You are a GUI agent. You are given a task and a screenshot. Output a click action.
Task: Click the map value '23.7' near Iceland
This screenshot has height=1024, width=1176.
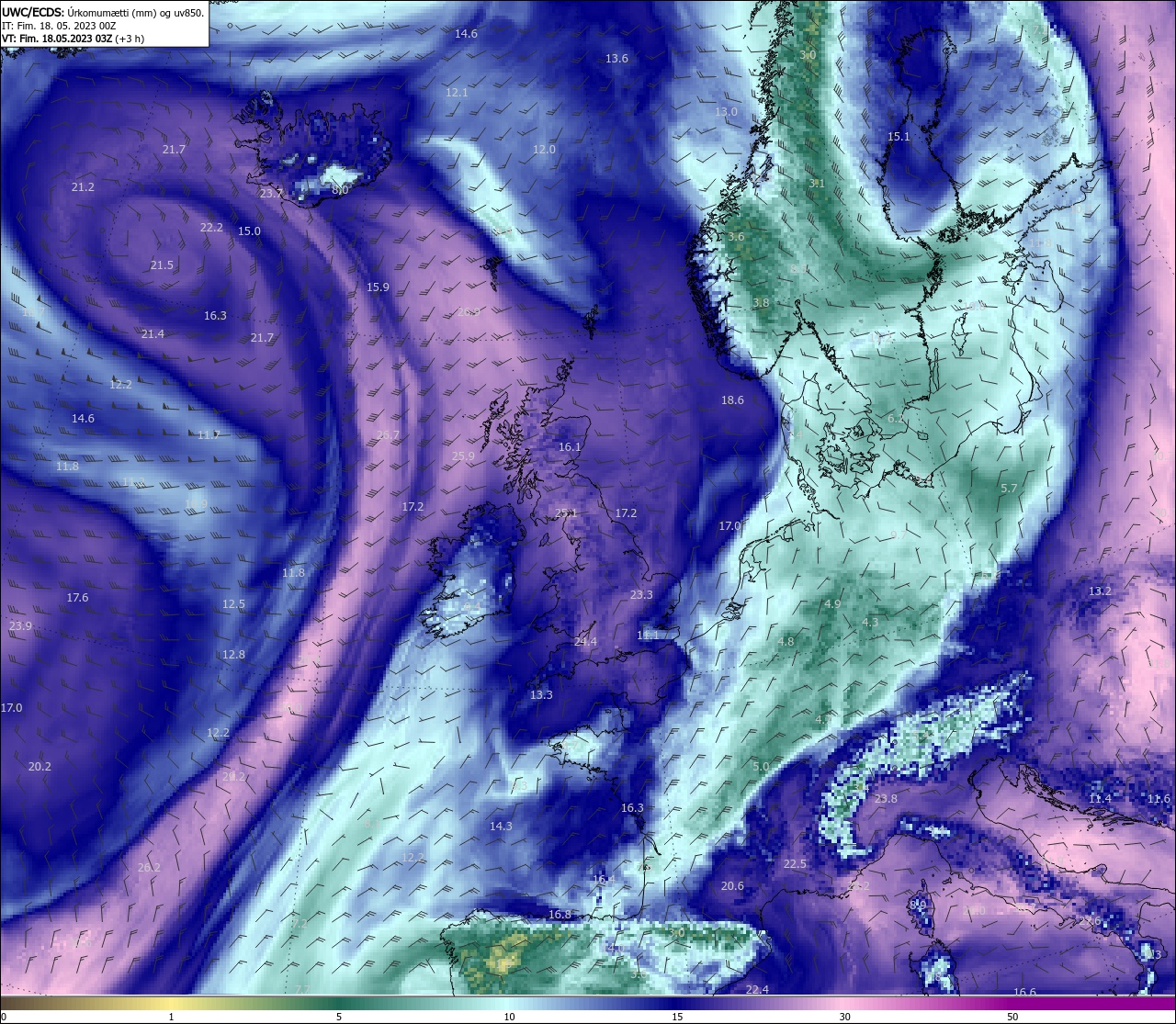click(x=271, y=194)
